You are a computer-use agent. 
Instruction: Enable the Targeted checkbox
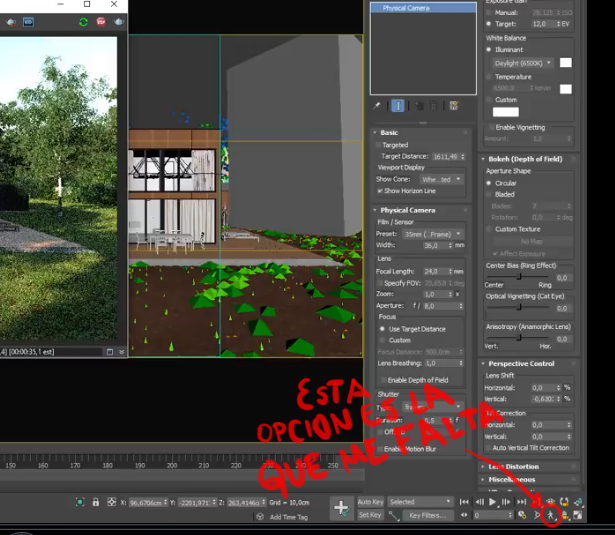pos(378,145)
